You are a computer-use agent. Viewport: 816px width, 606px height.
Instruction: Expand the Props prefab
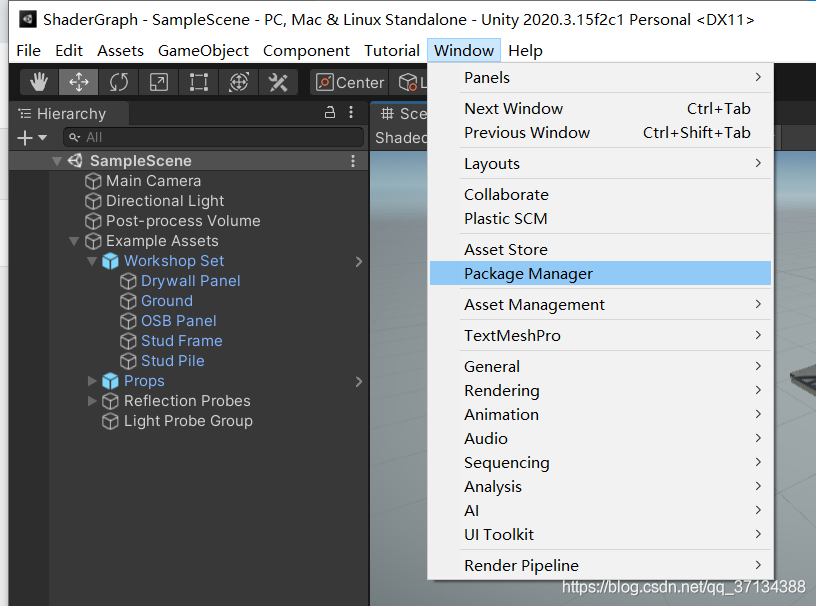(92, 381)
